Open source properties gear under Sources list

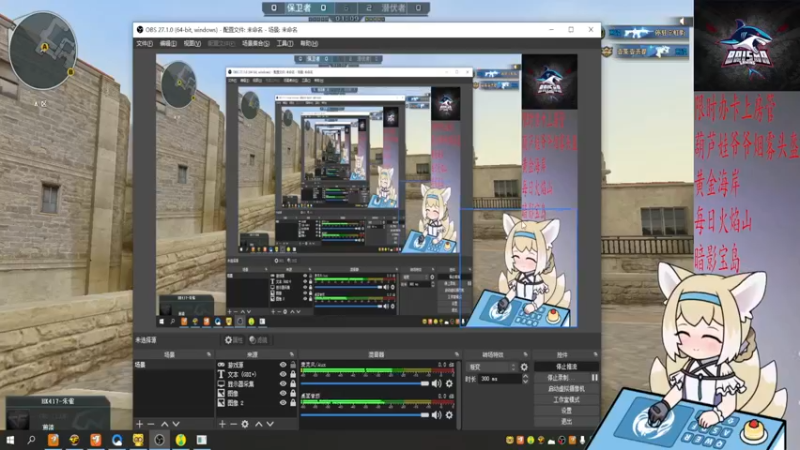[x=245, y=424]
